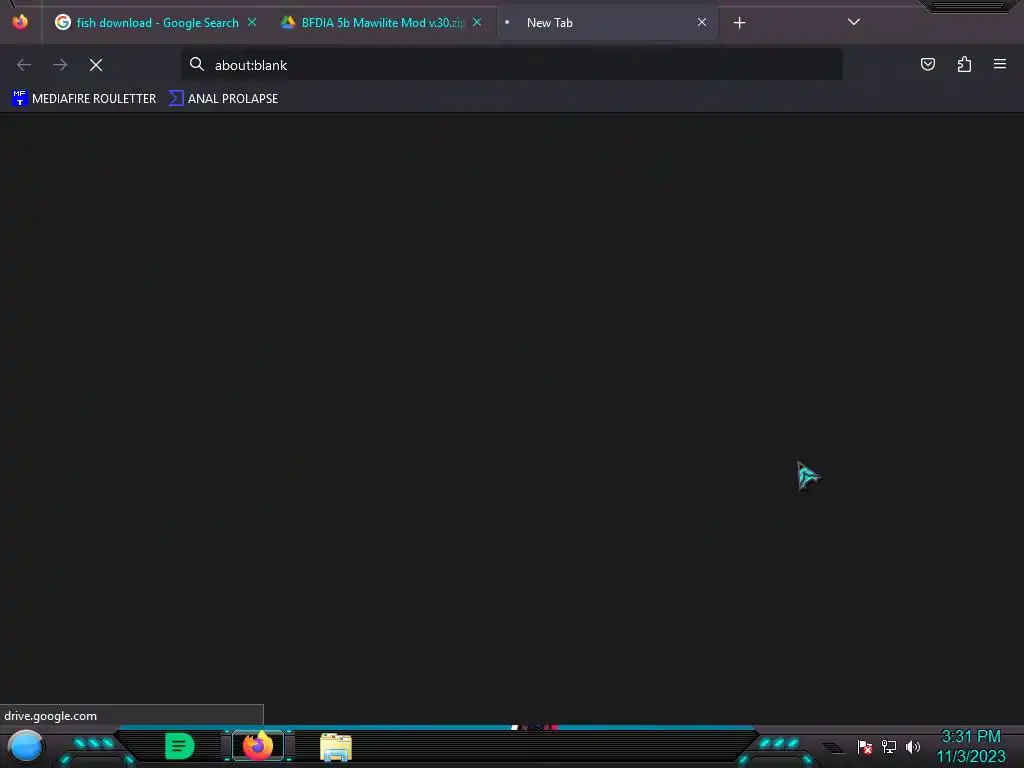
Task: Open the Extensions puzzle icon
Action: (965, 64)
